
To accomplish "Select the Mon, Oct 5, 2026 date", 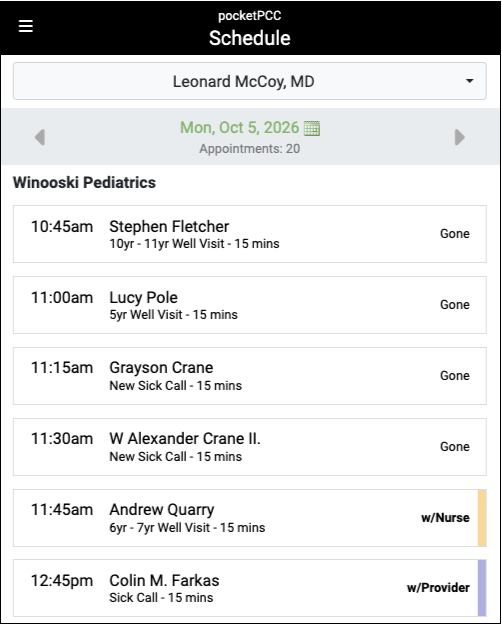I will point(240,128).
